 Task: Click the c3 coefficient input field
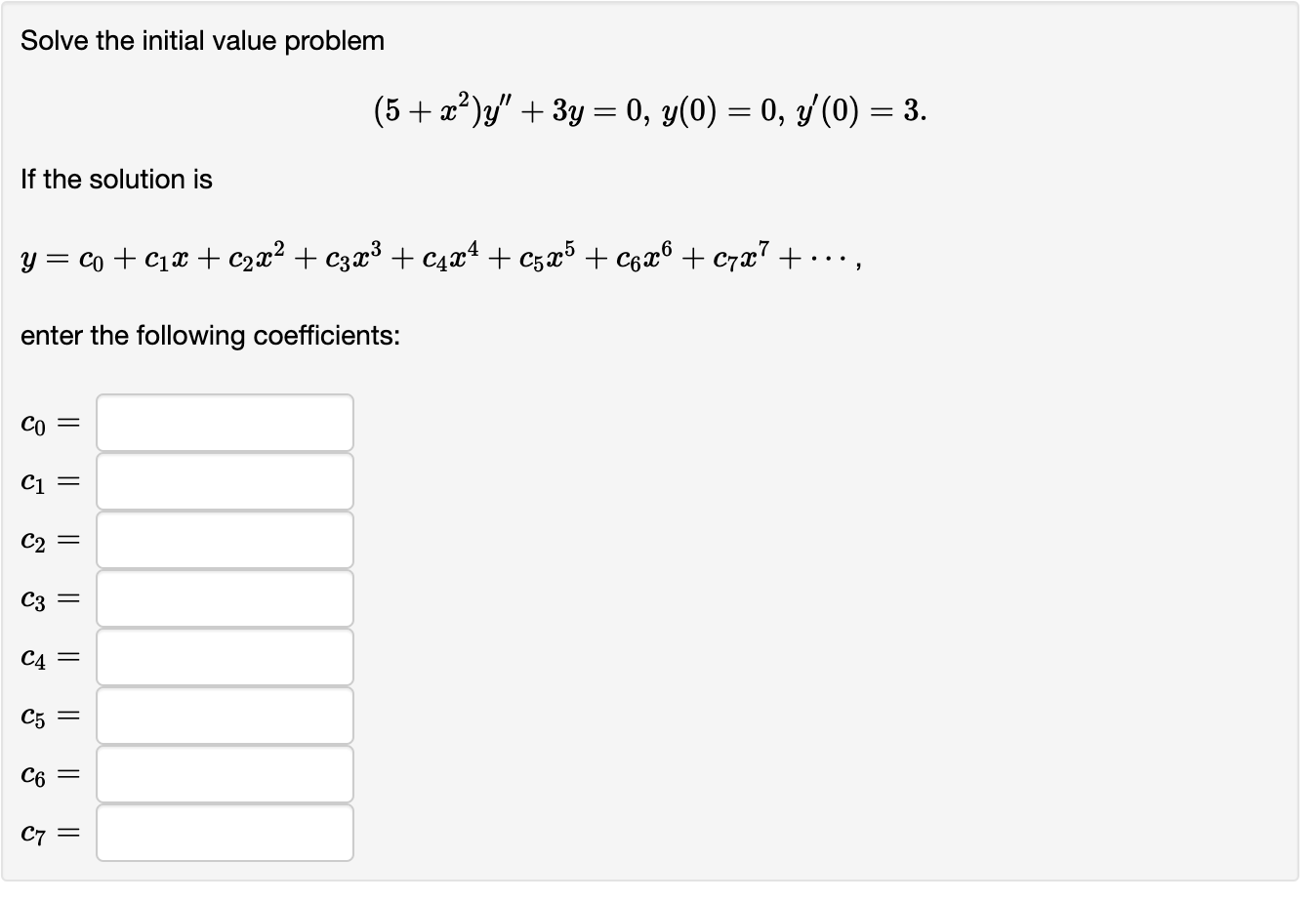[x=224, y=598]
